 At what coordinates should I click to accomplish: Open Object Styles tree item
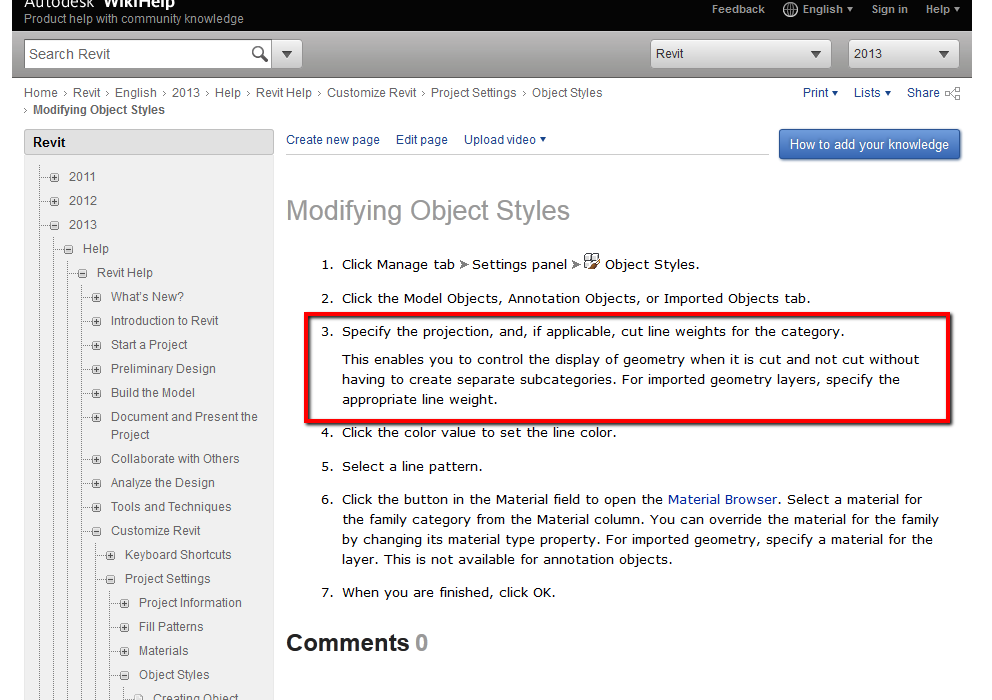(x=174, y=675)
